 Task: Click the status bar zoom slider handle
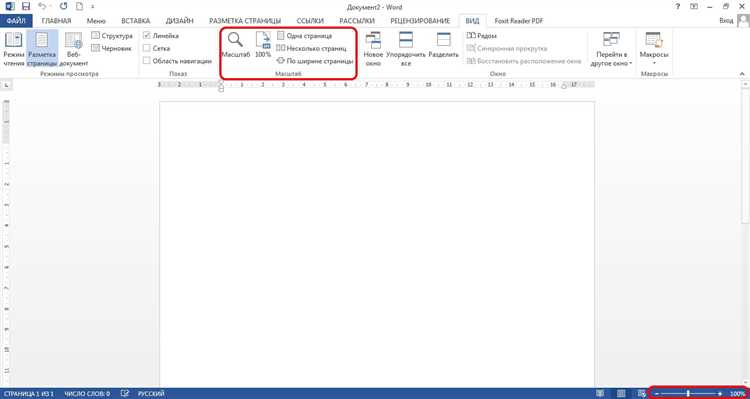pyautogui.click(x=688, y=394)
